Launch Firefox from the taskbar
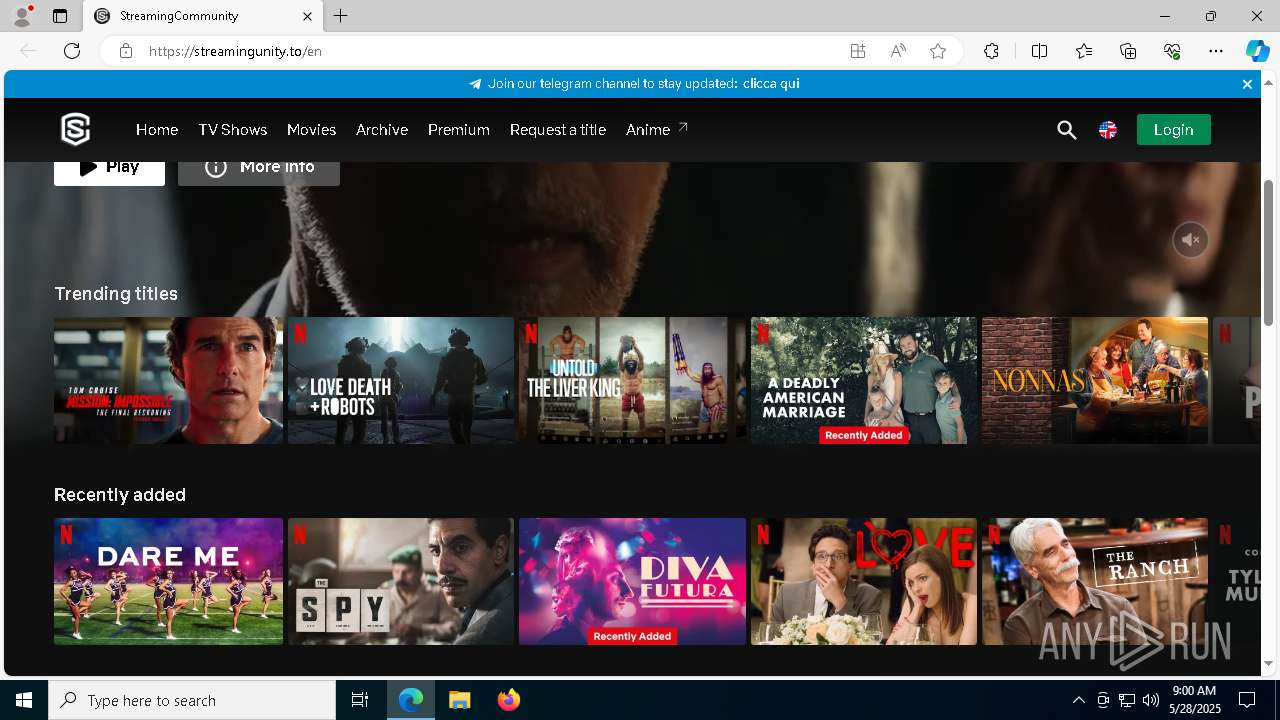The image size is (1280, 720). point(509,700)
